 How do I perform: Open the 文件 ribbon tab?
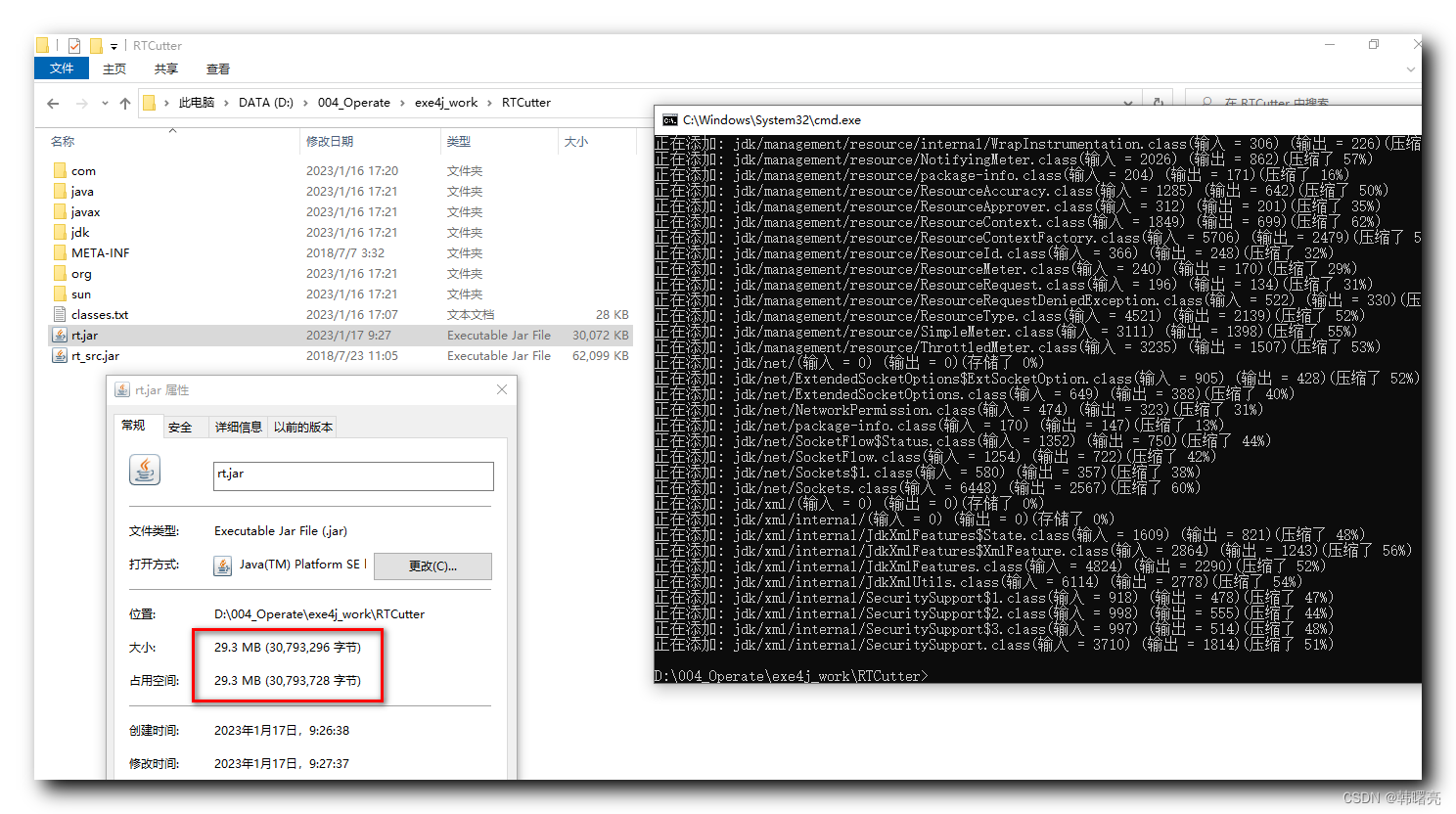tap(62, 68)
